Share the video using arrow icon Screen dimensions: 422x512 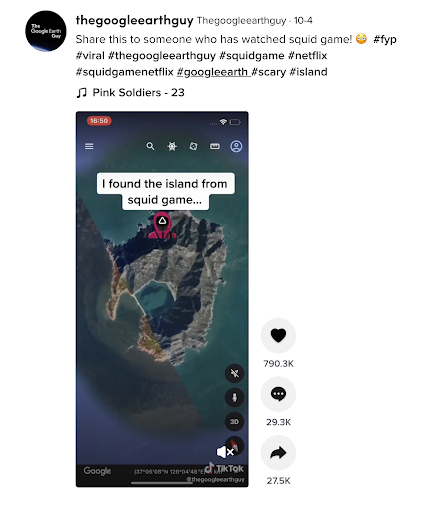pos(278,453)
